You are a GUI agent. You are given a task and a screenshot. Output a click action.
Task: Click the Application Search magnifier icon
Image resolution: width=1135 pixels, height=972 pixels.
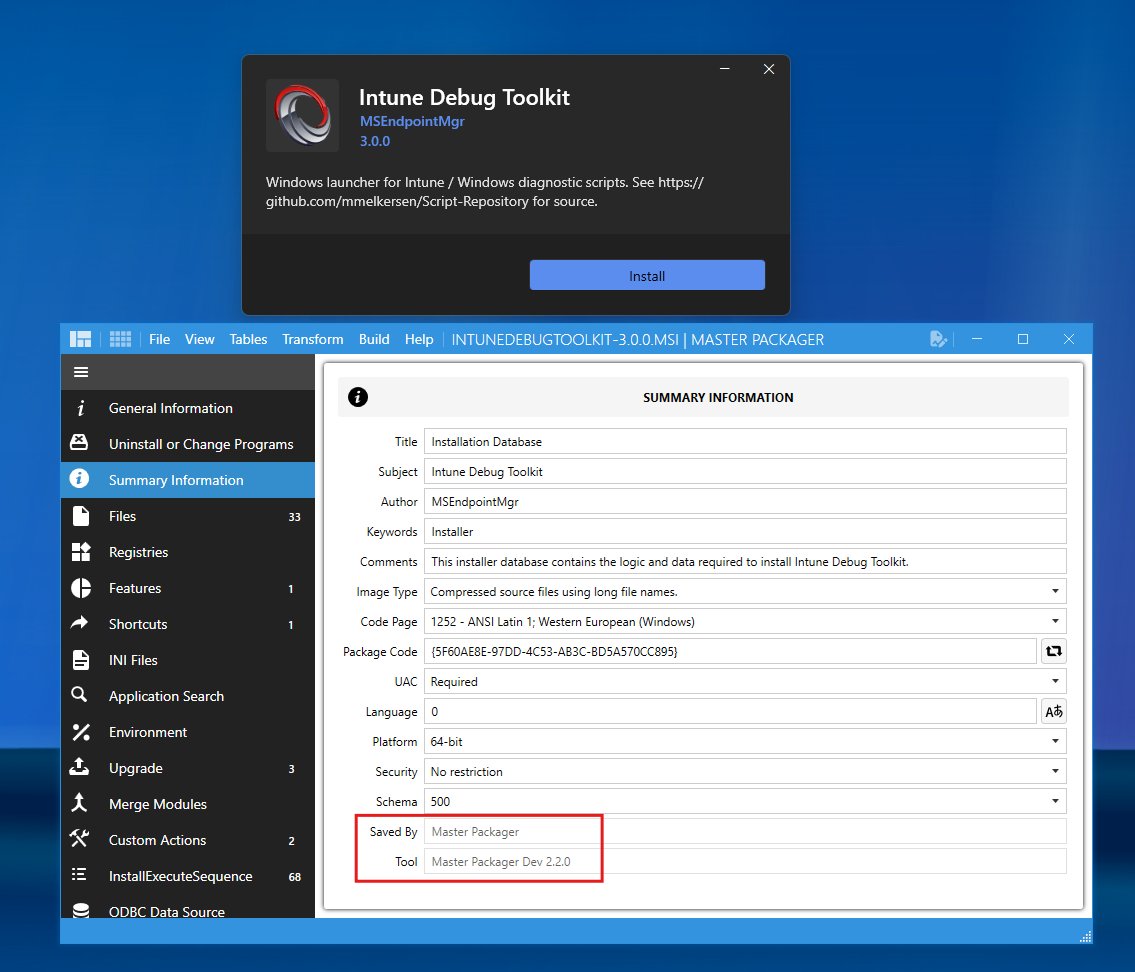80,696
